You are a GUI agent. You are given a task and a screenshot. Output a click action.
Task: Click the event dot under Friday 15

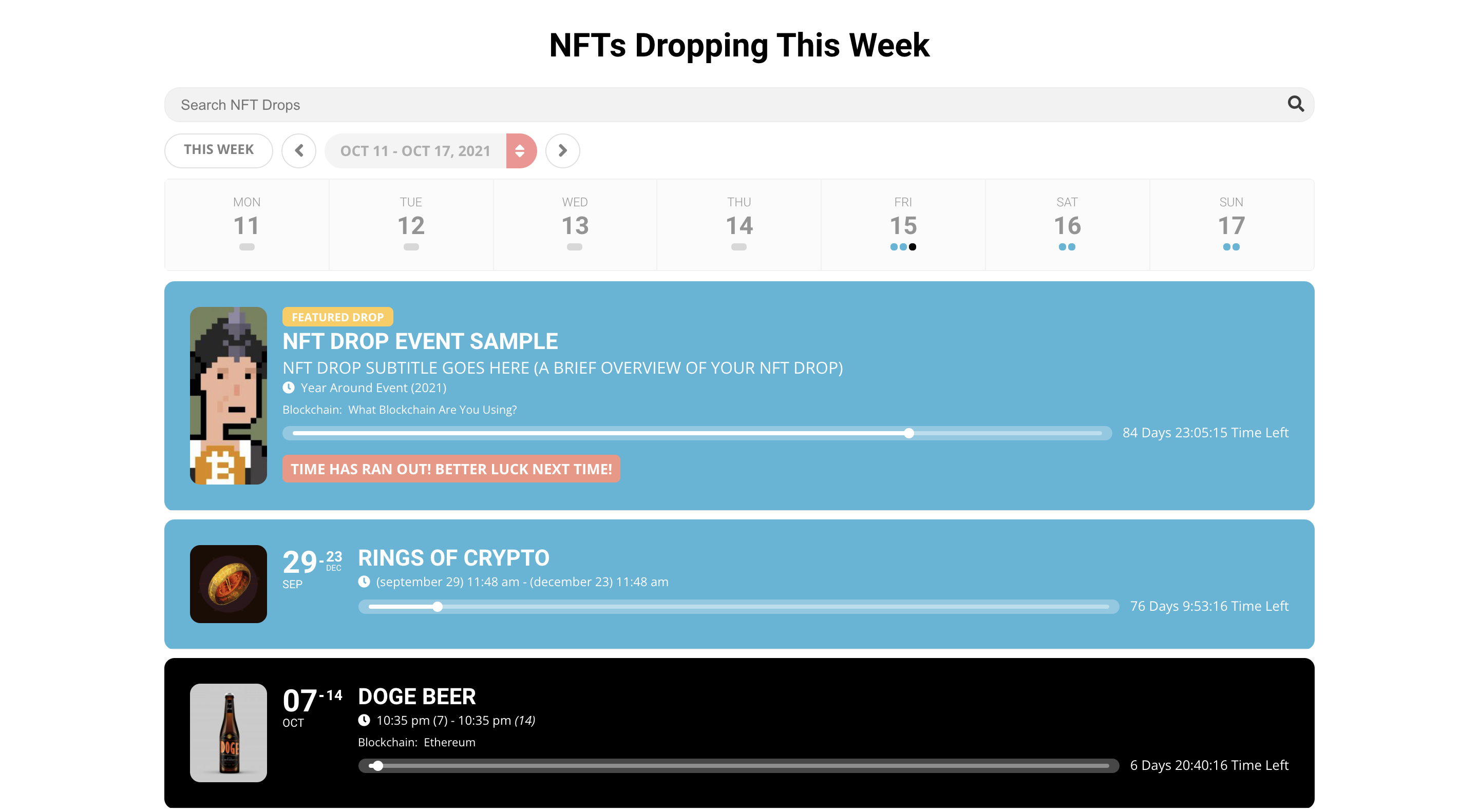point(894,247)
